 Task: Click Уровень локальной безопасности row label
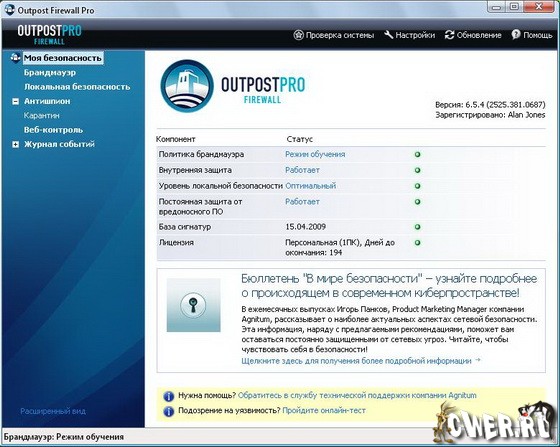220,186
